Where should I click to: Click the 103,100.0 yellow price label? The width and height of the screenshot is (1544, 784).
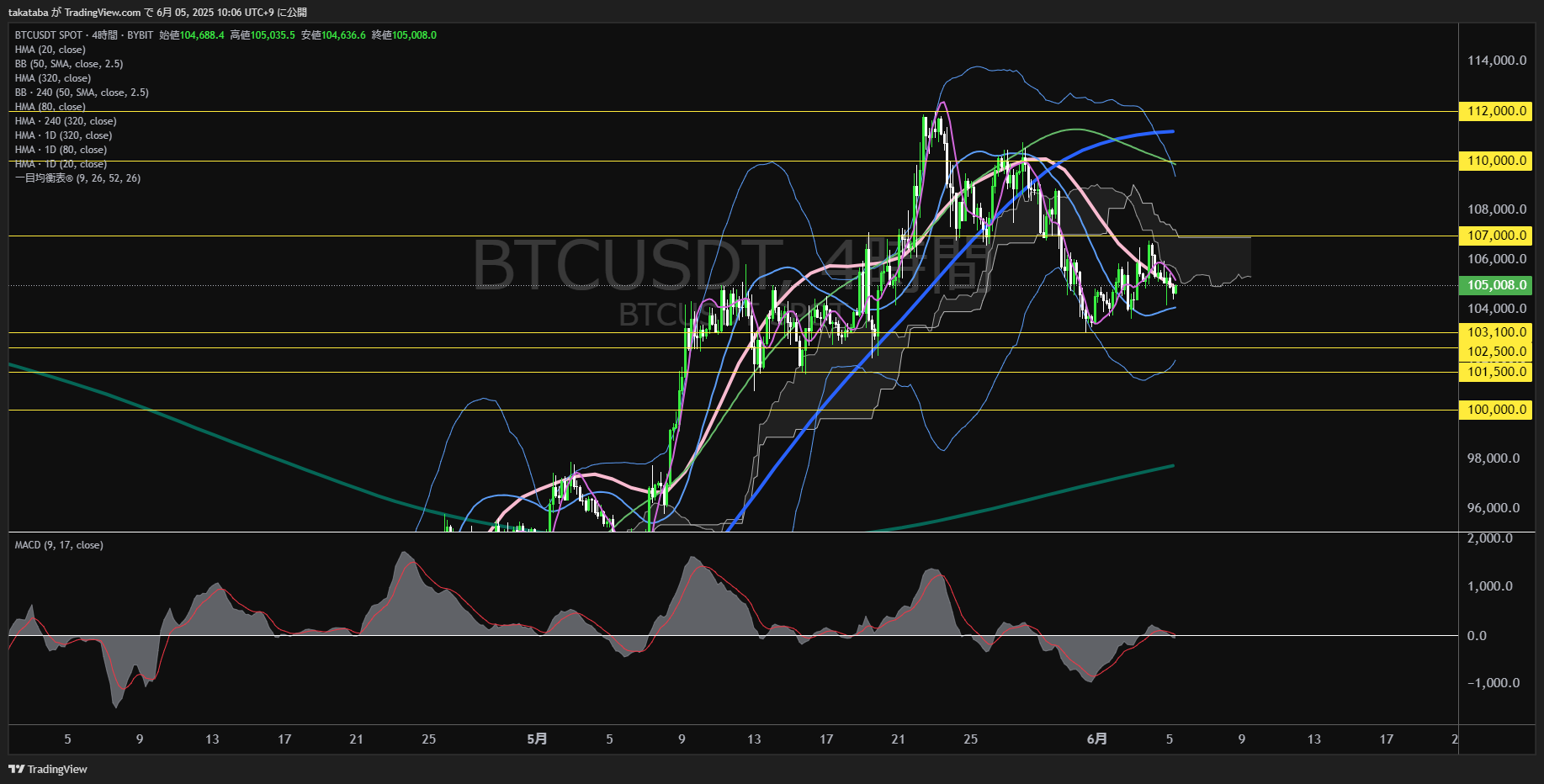click(x=1495, y=332)
